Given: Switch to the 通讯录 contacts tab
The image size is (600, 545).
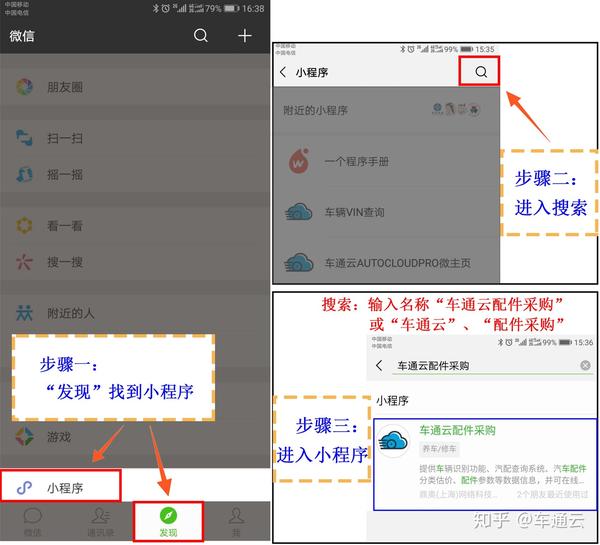Looking at the screenshot, I should pyautogui.click(x=101, y=522).
